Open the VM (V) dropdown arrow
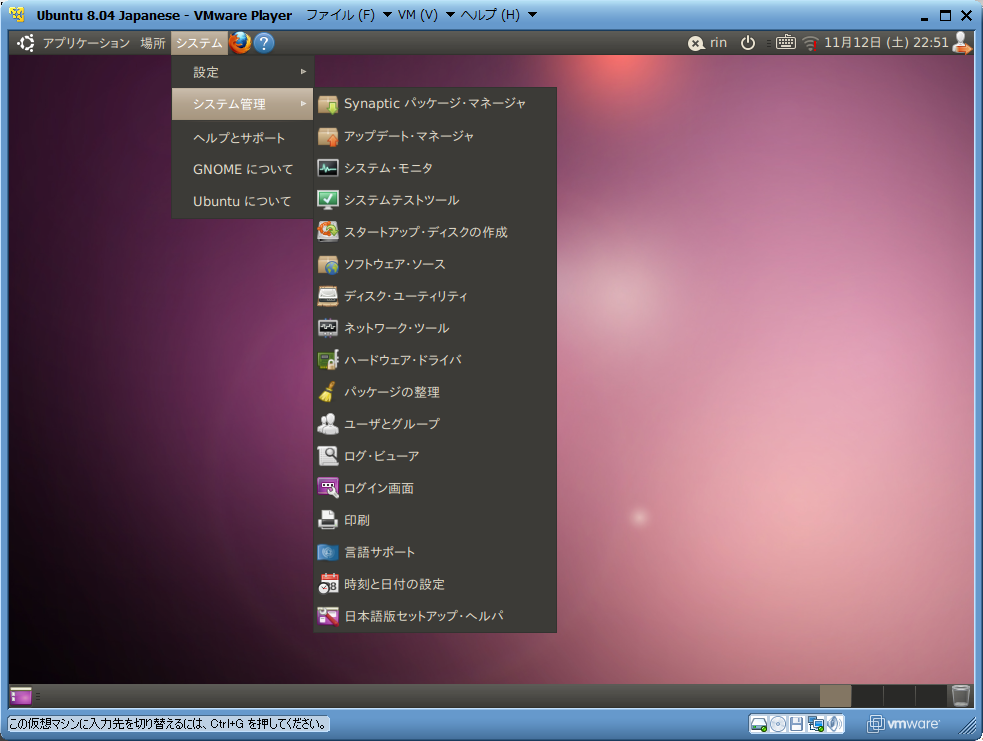Screen dimensions: 983x741 pyautogui.click(x=450, y=15)
